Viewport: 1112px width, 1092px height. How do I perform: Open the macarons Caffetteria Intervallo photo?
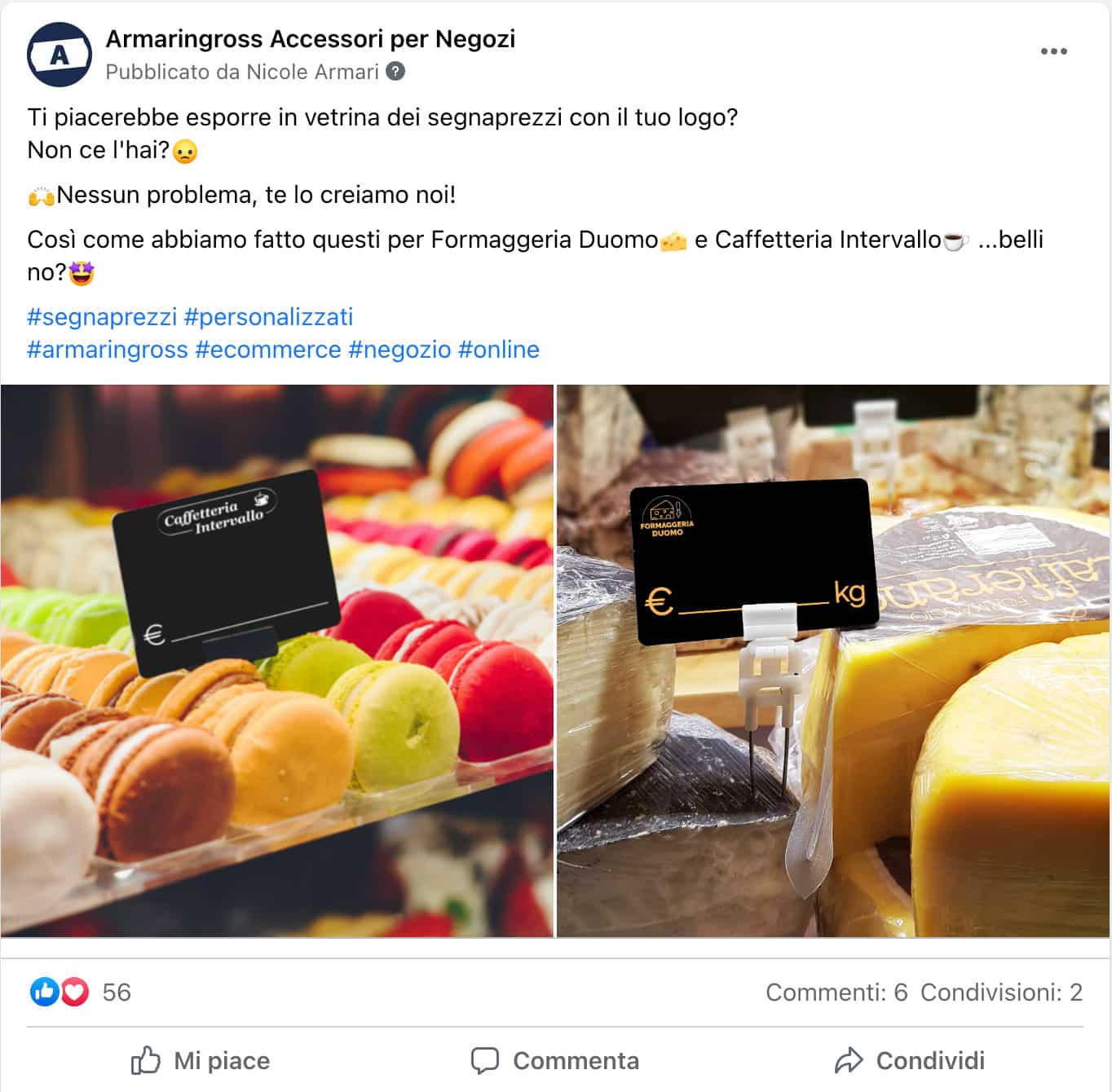tap(277, 661)
